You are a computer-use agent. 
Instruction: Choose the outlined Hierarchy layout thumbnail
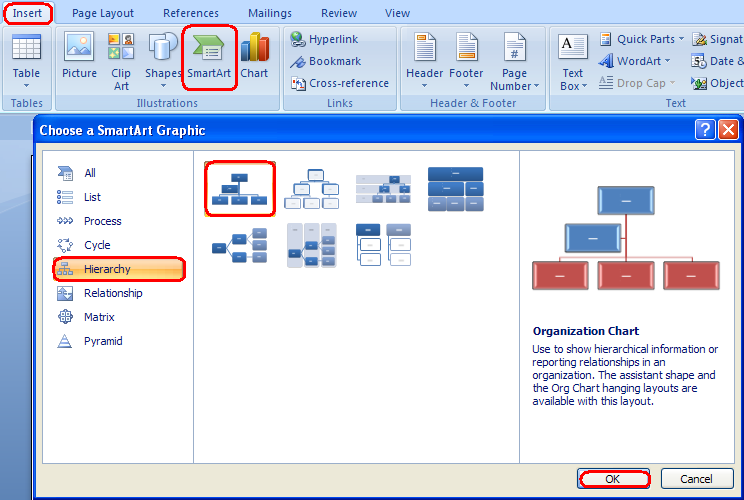312,189
